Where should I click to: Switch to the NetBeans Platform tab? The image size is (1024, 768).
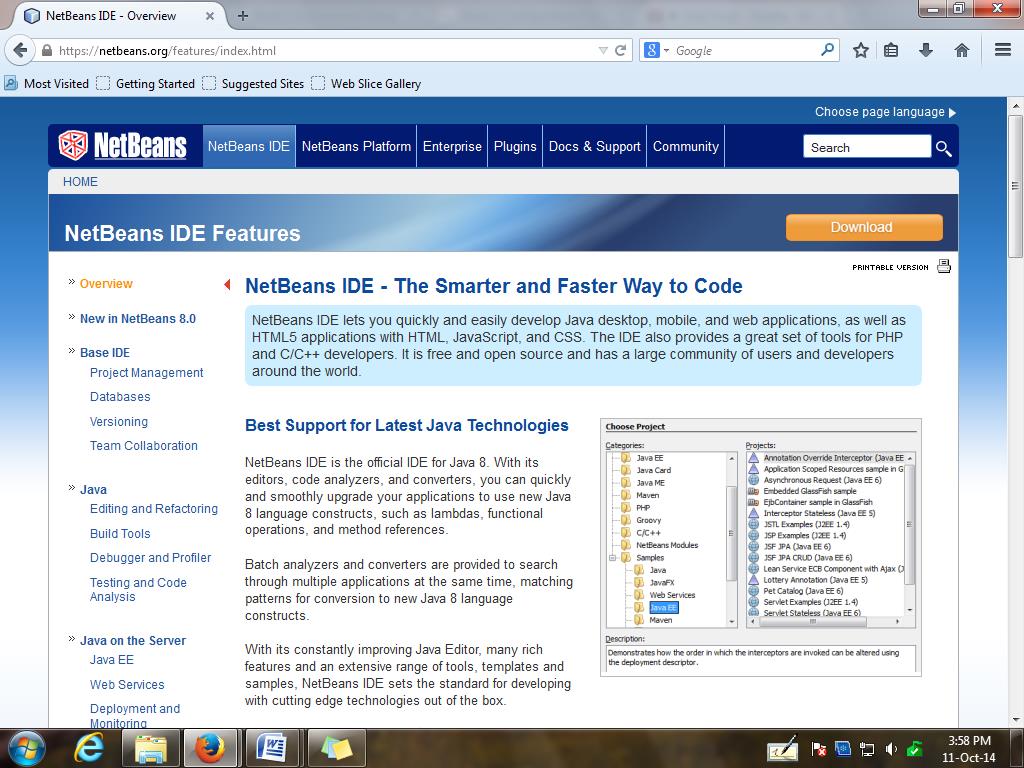tap(356, 146)
